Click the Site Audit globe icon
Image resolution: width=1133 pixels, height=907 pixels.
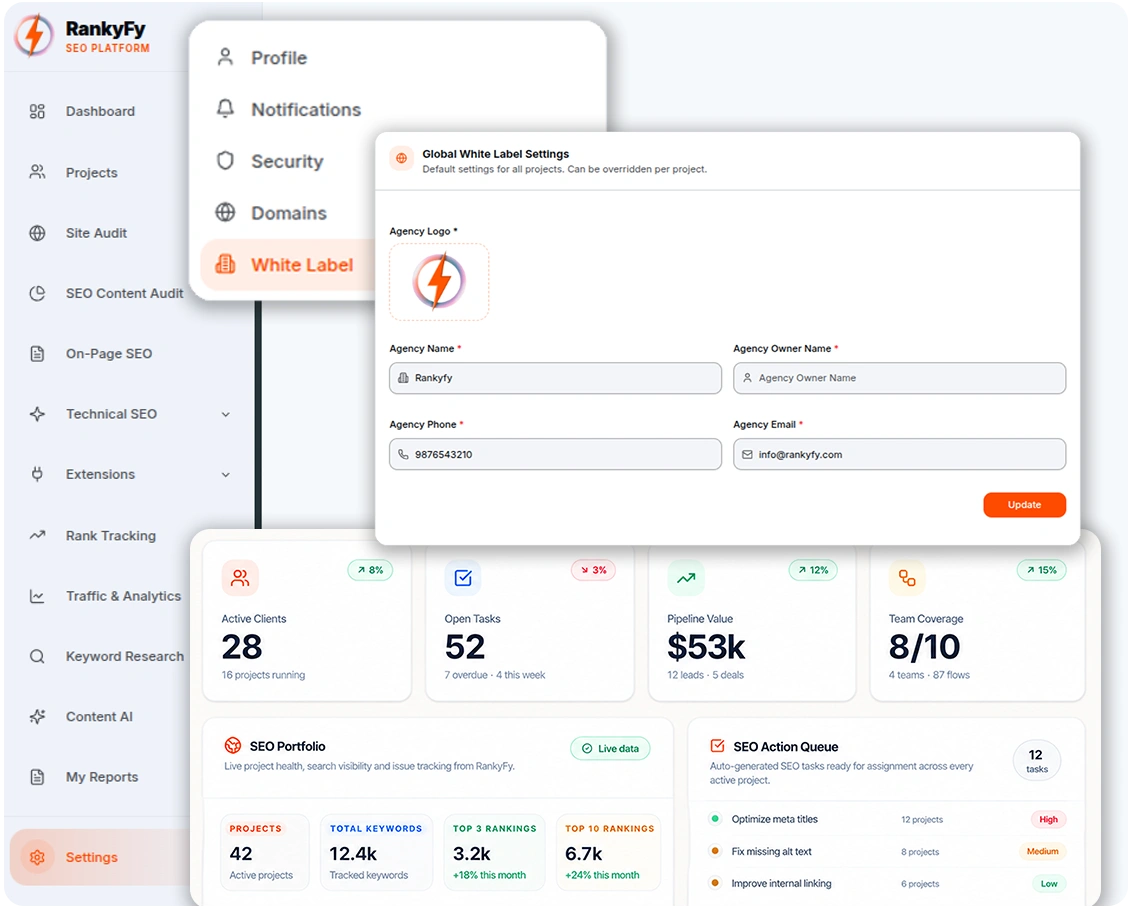37,233
